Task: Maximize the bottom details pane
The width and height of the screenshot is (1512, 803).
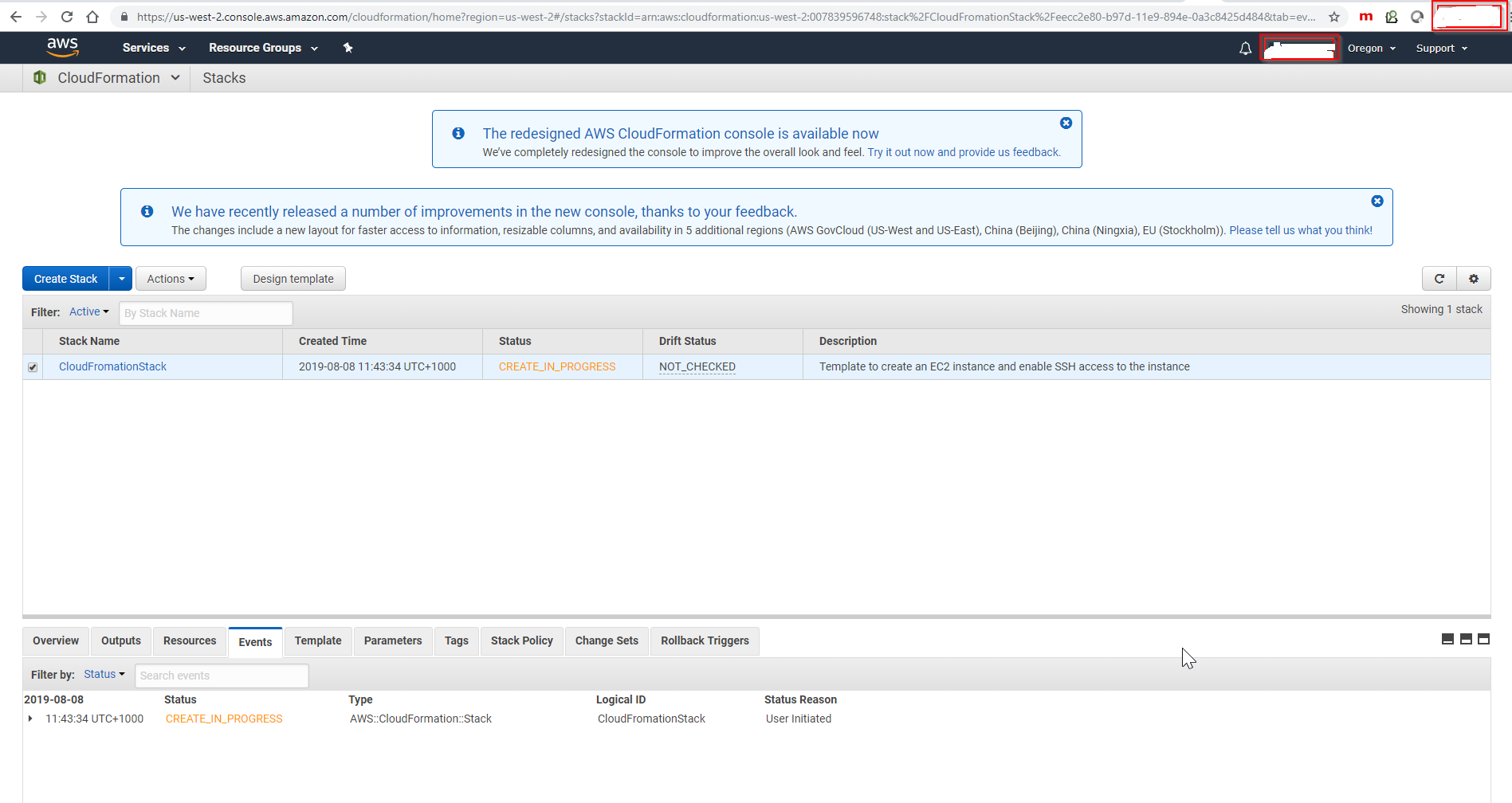Action: coord(1483,639)
